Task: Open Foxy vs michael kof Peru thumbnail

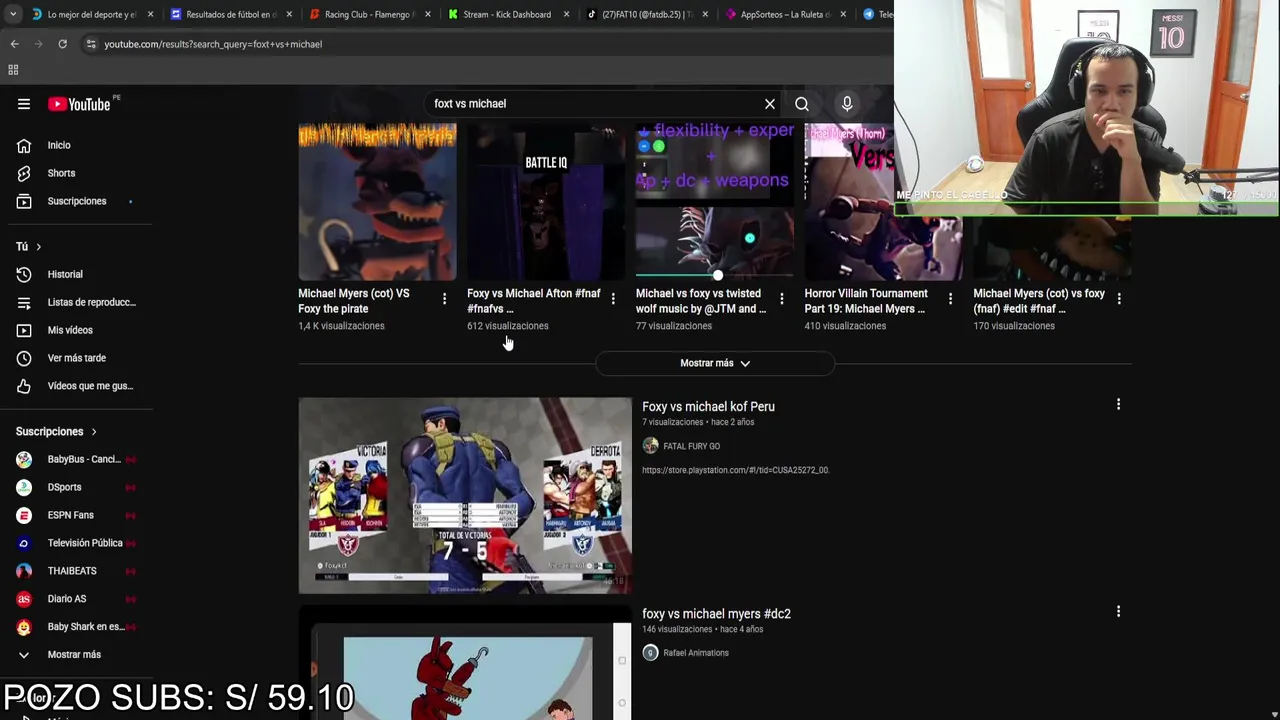Action: pos(465,495)
